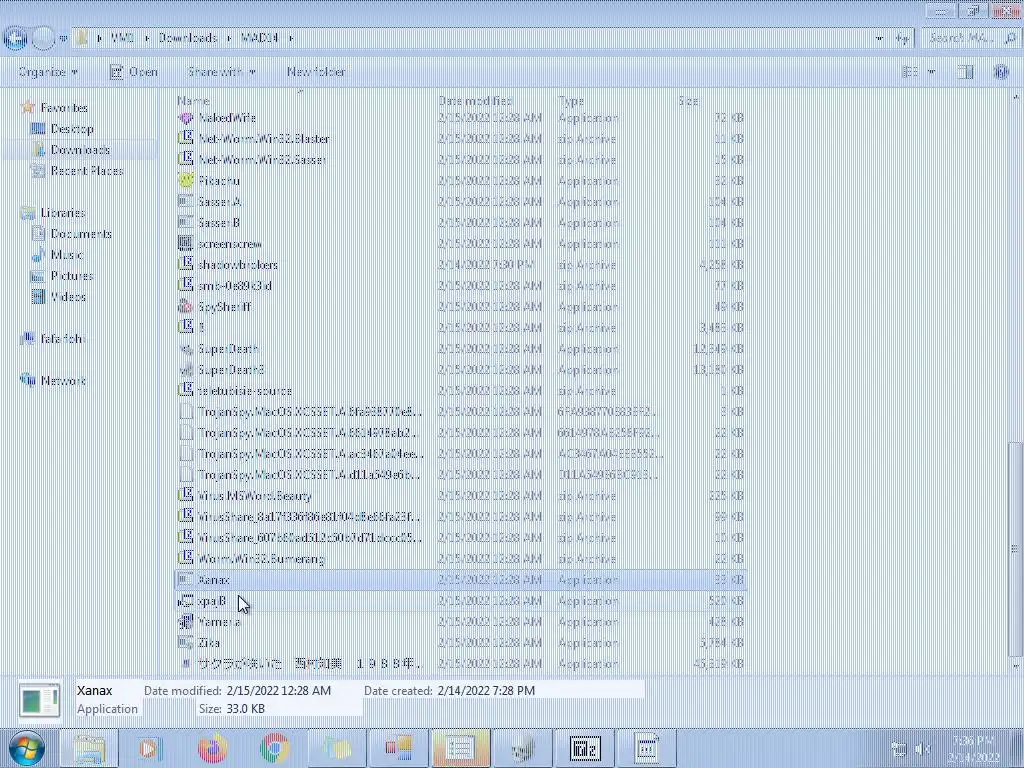Refresh the folder via address bar button

(903, 39)
